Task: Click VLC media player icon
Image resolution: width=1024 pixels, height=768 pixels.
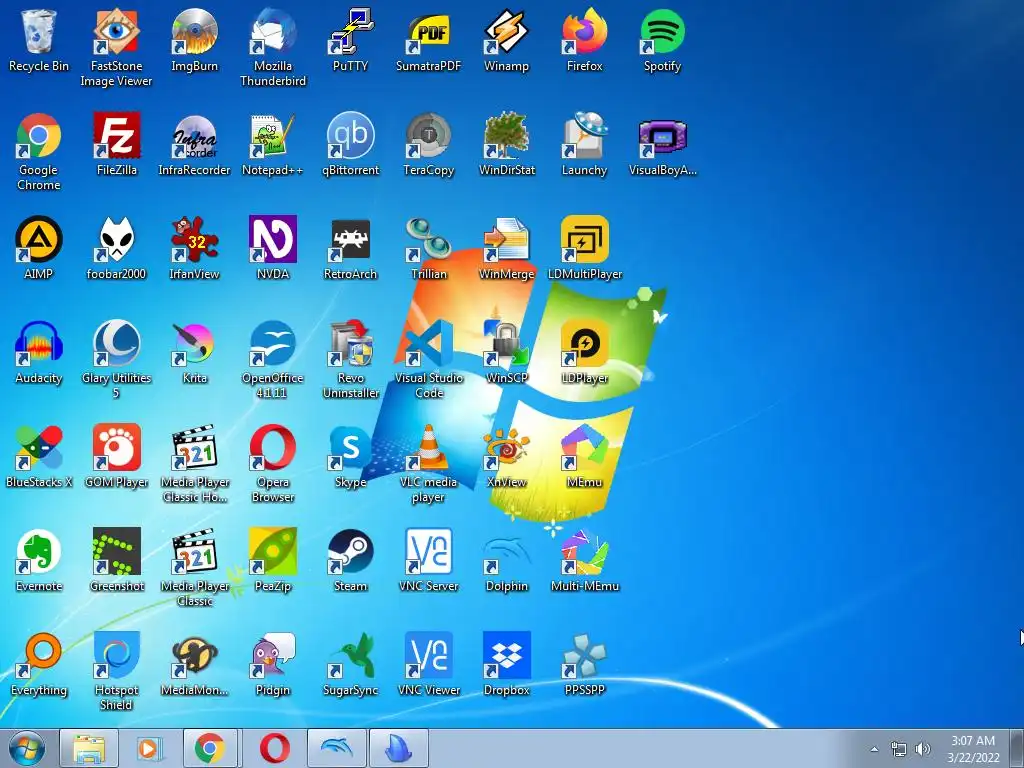Action: pos(428,448)
